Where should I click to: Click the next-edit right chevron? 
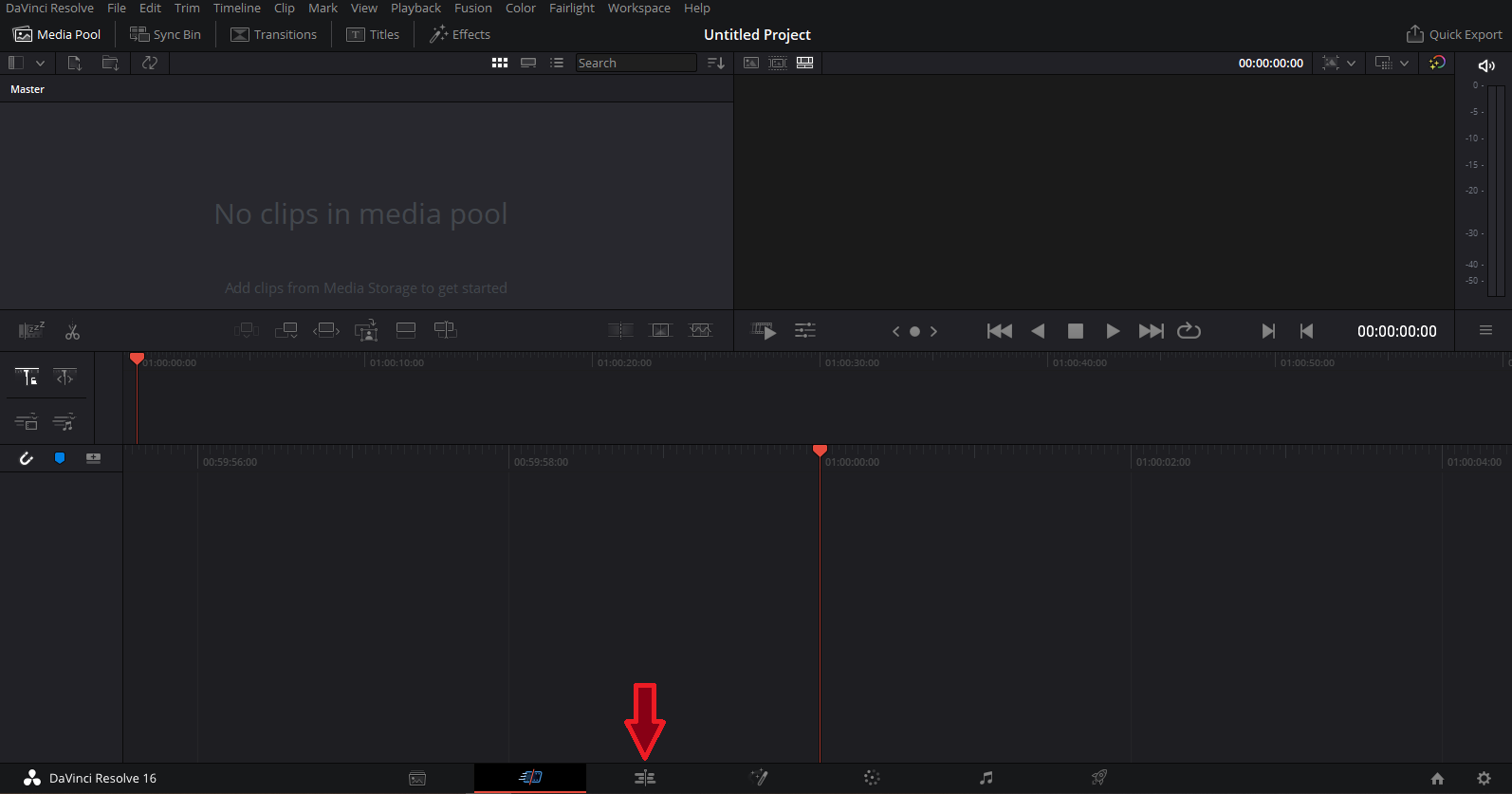(933, 331)
